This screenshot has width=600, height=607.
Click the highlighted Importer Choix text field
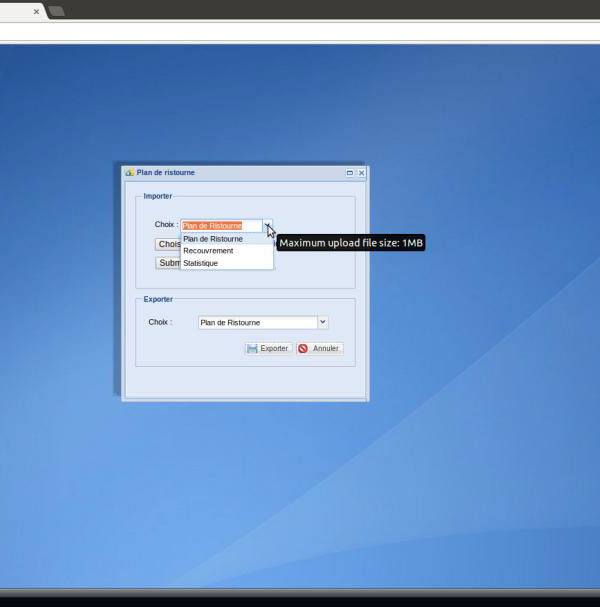click(220, 226)
